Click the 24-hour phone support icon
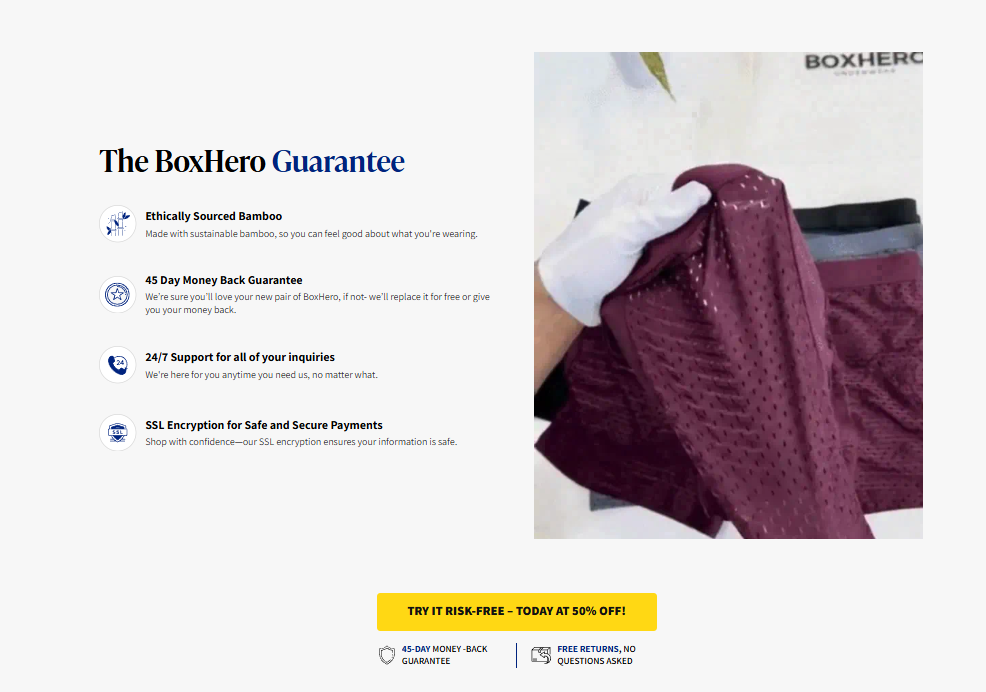 118,364
